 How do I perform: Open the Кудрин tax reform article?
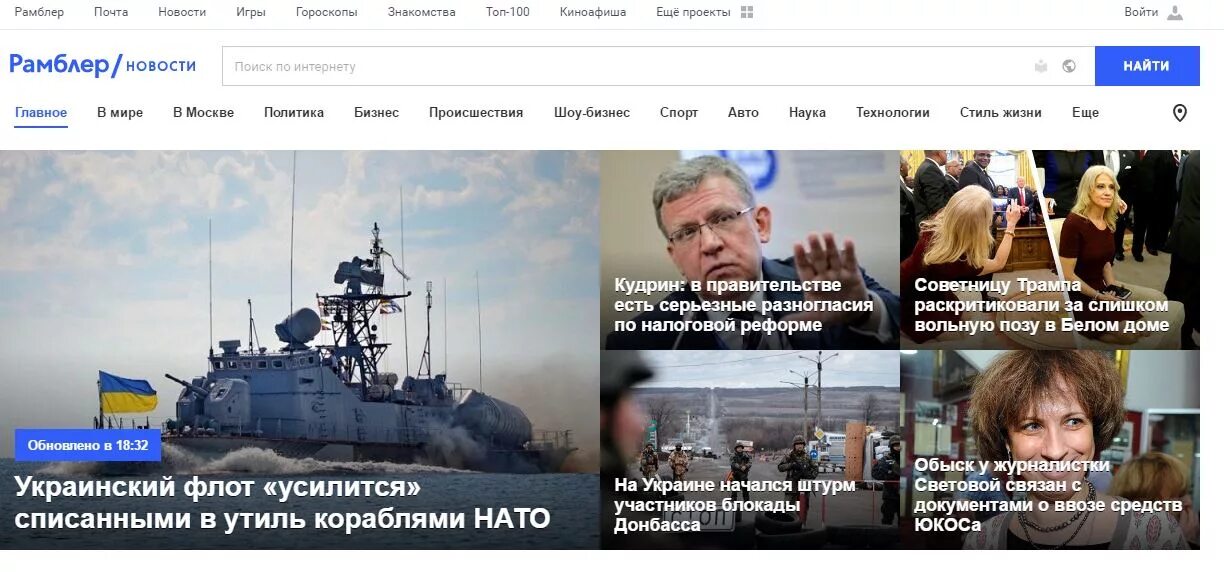pos(744,304)
